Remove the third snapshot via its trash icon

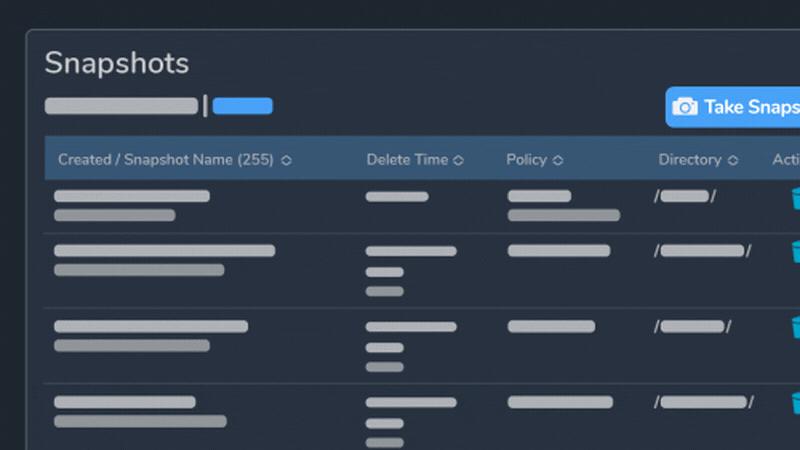795,327
